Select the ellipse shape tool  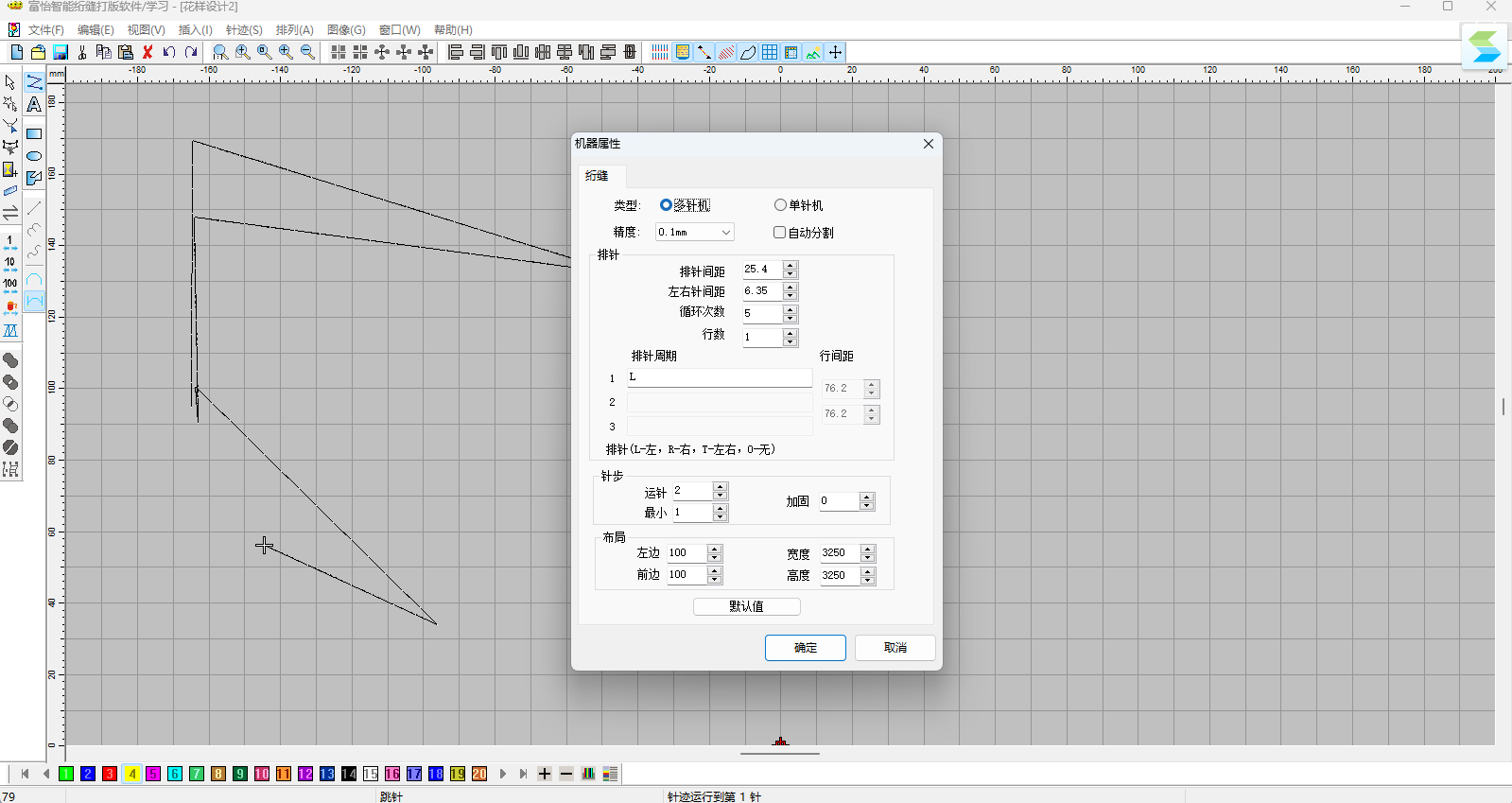point(34,156)
